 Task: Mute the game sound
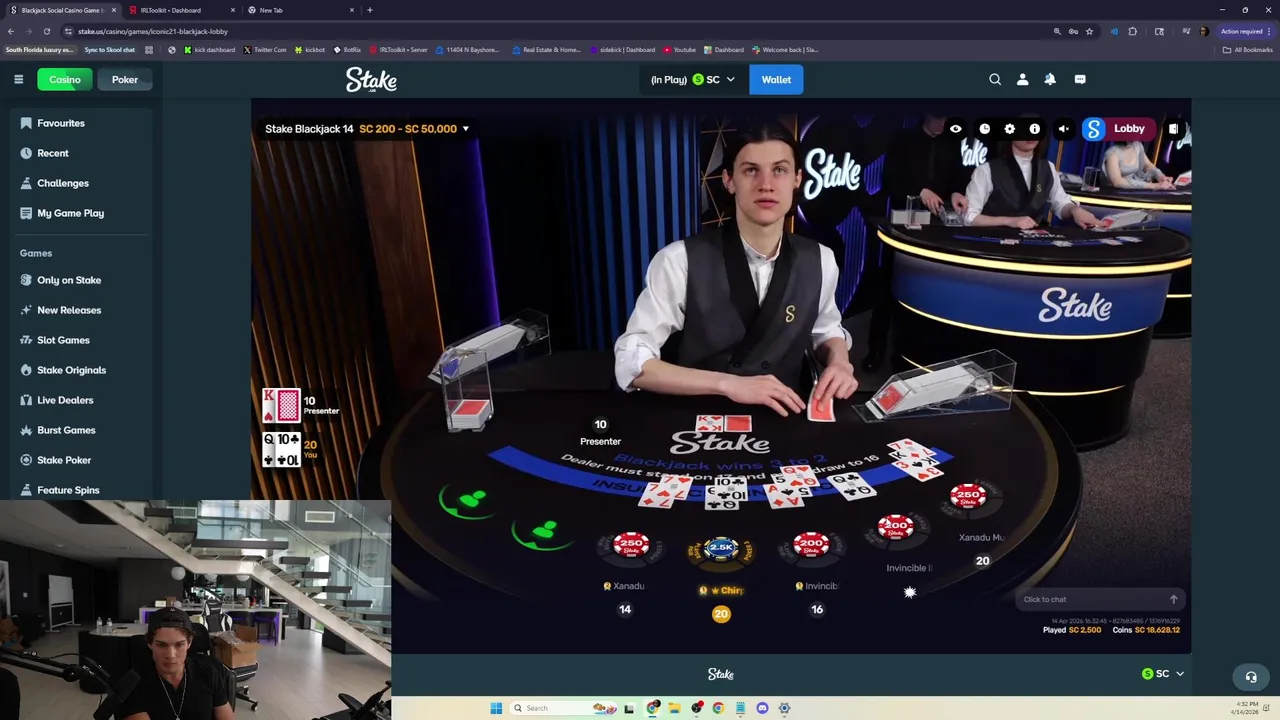[1064, 129]
